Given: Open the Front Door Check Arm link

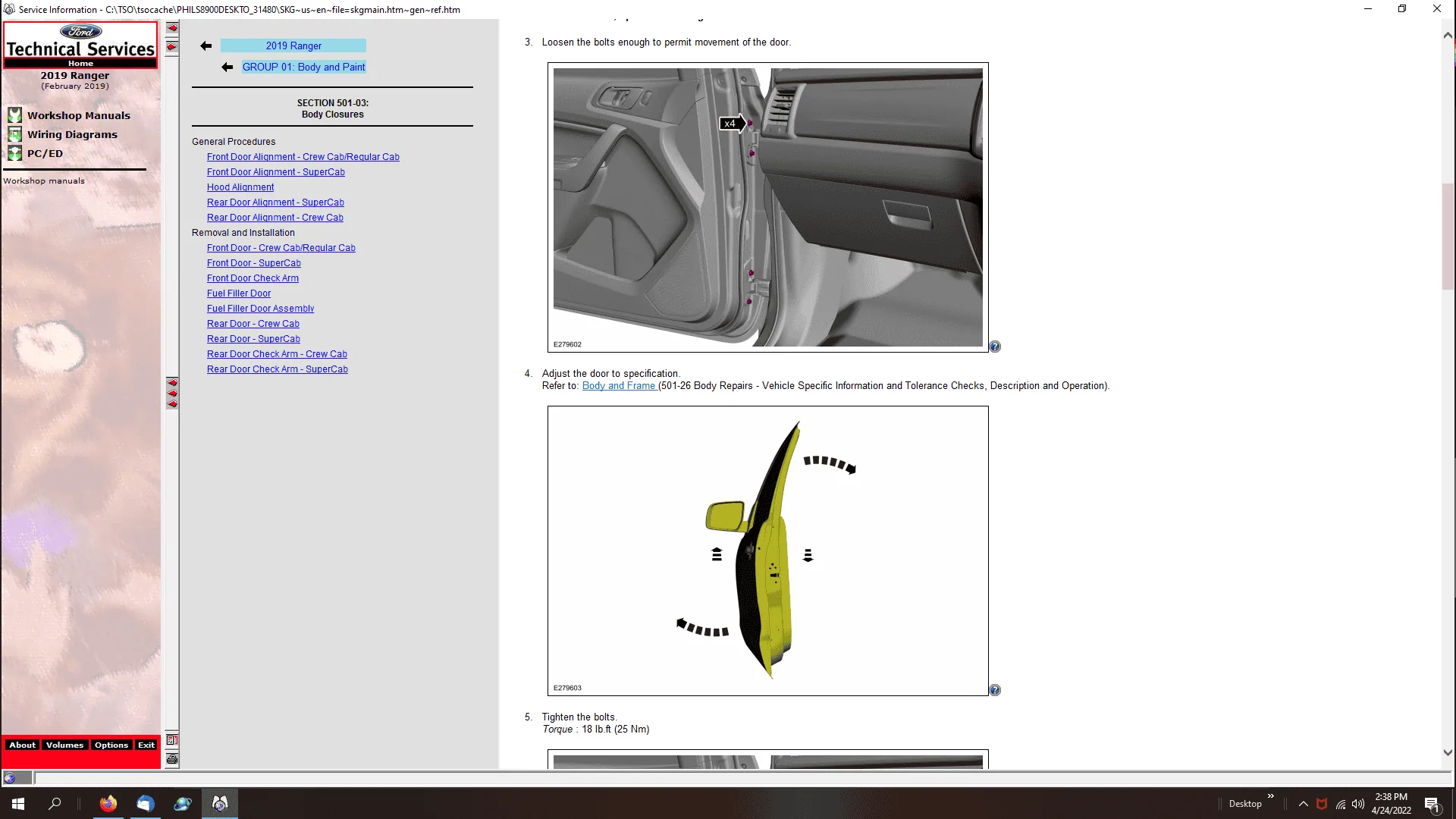Looking at the screenshot, I should [253, 278].
